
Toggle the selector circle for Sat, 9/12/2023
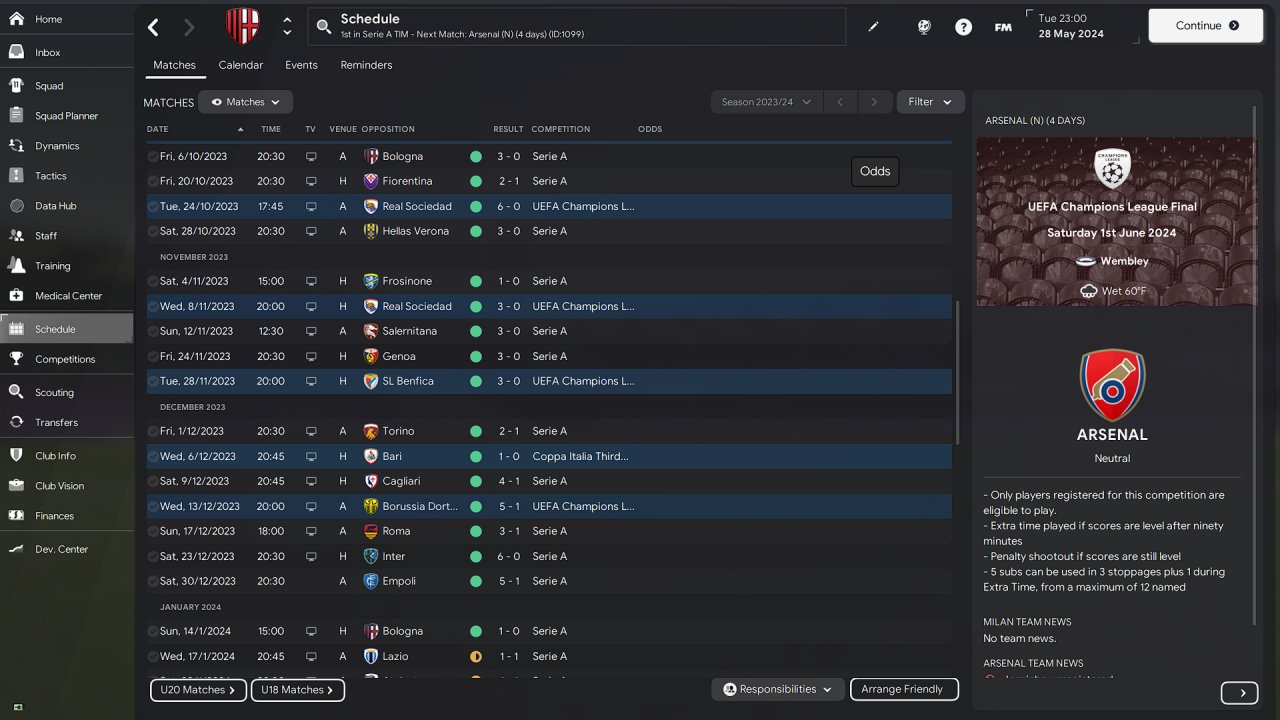(x=153, y=481)
